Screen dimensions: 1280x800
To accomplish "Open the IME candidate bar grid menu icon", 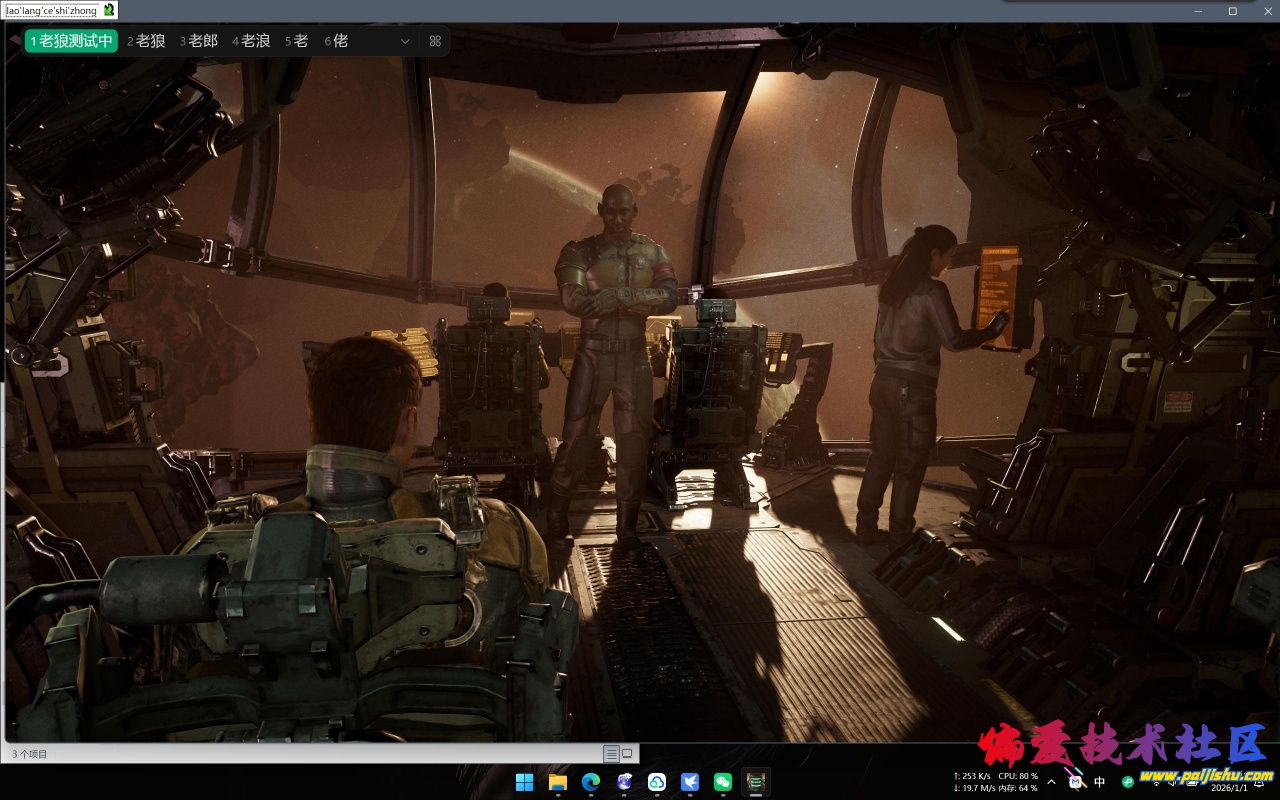I will coord(435,41).
